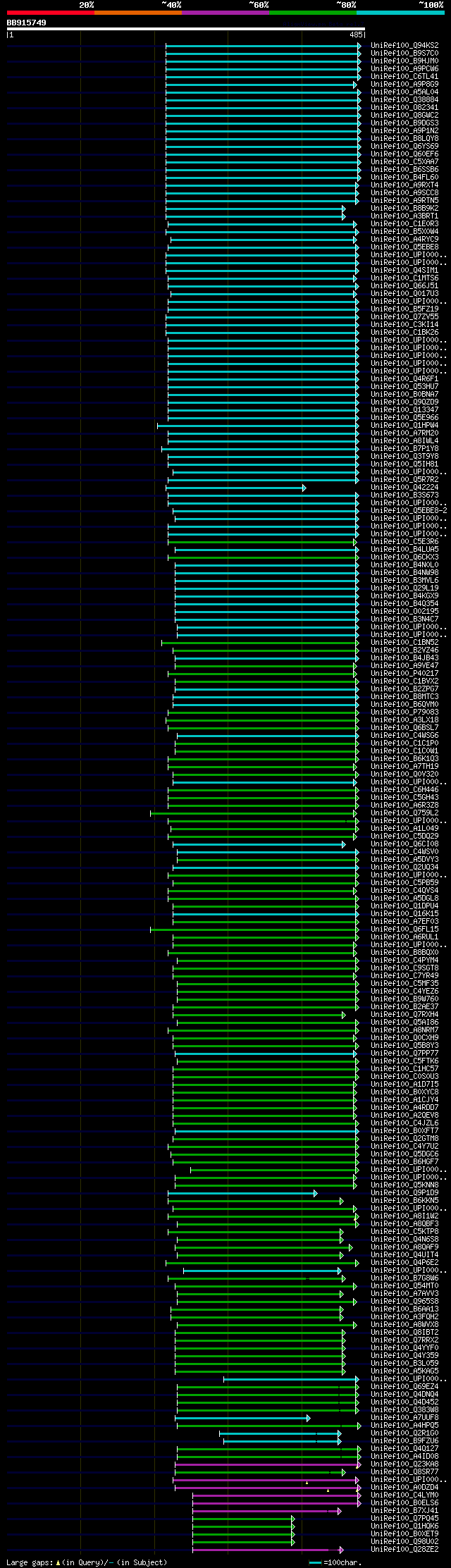Click the red 20% identity legend segment
The width and height of the screenshot is (451, 1568).
pos(50,13)
